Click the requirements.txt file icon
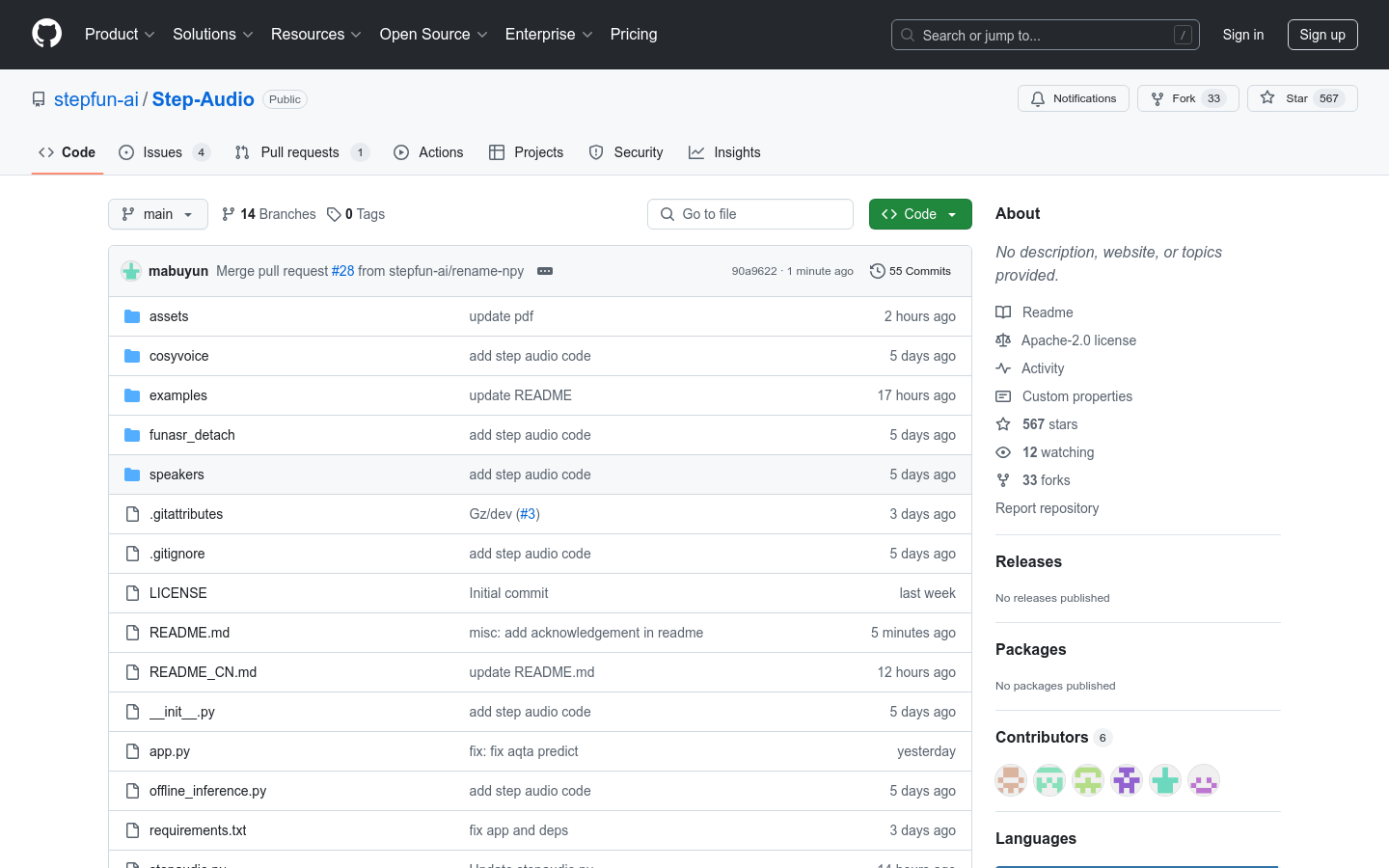 click(133, 830)
